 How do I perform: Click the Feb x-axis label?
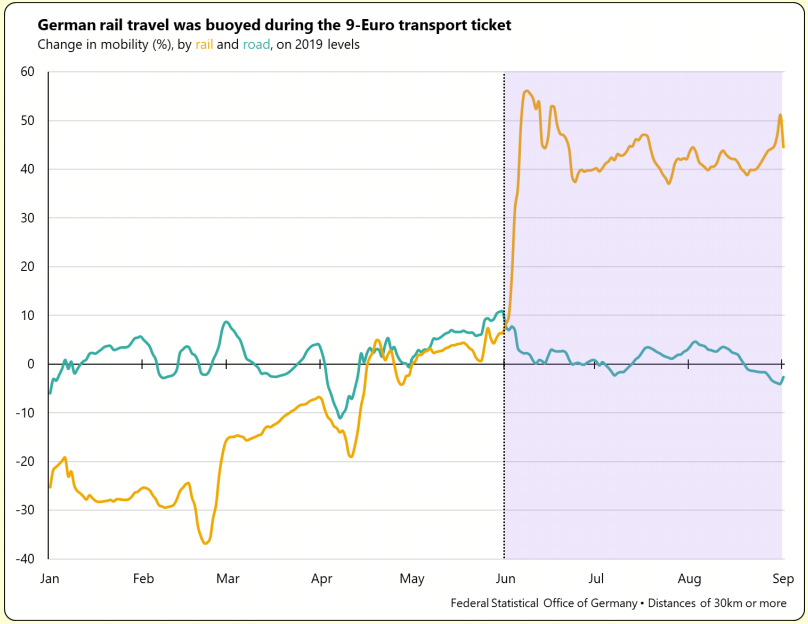pos(143,578)
